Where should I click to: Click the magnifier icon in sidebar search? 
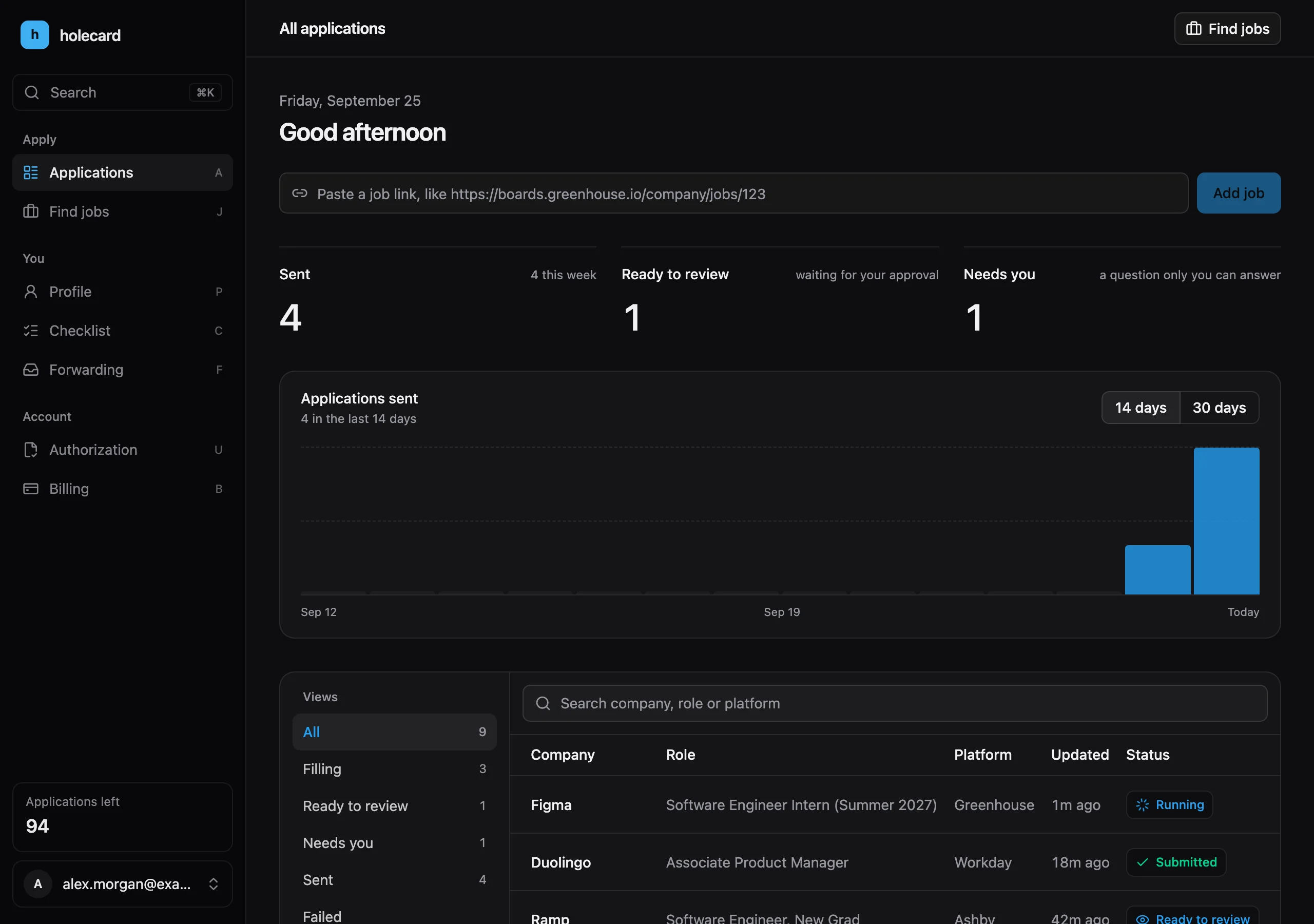[x=32, y=92]
